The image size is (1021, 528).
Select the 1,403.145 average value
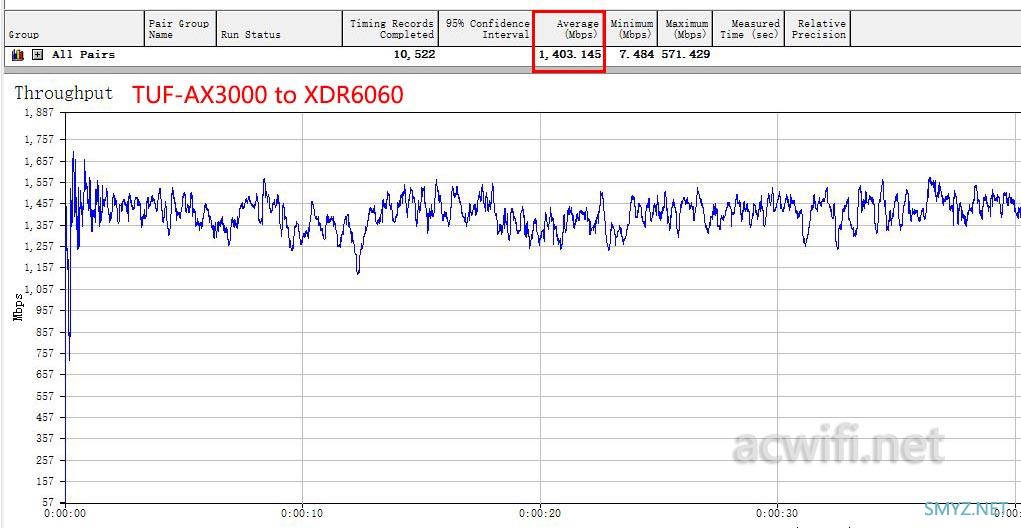pos(570,55)
